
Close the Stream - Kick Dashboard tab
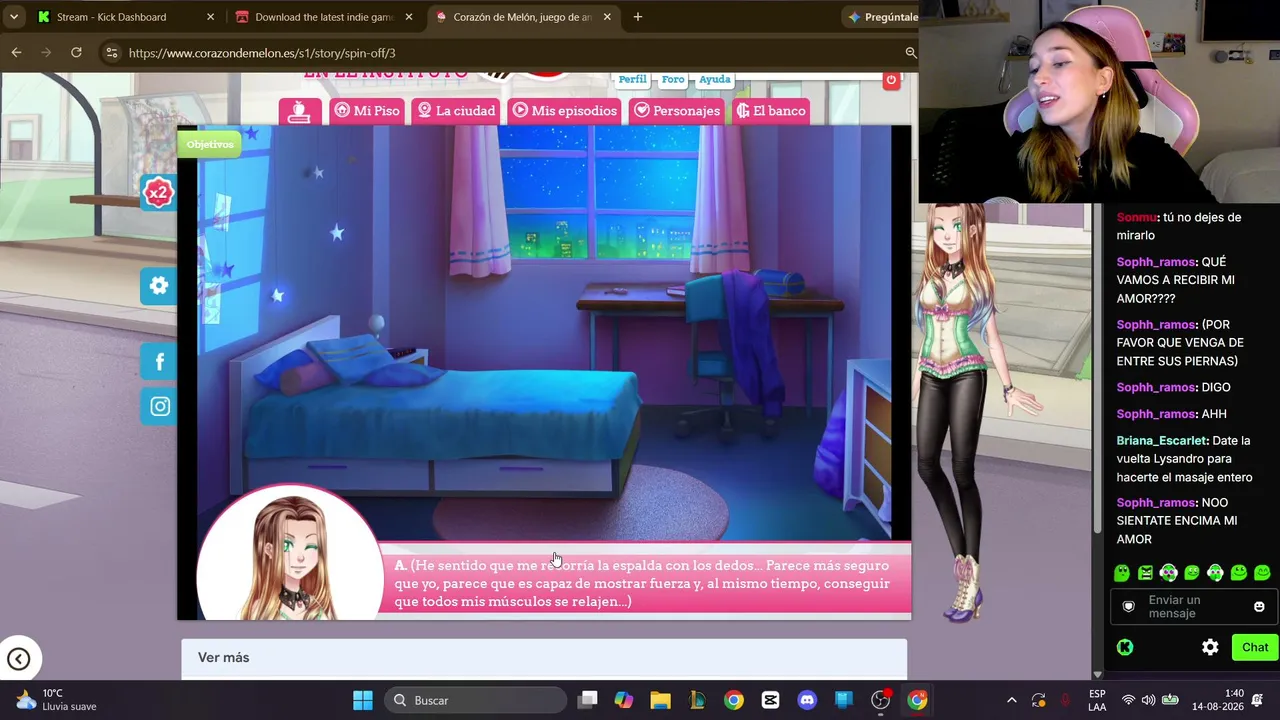pyautogui.click(x=211, y=17)
